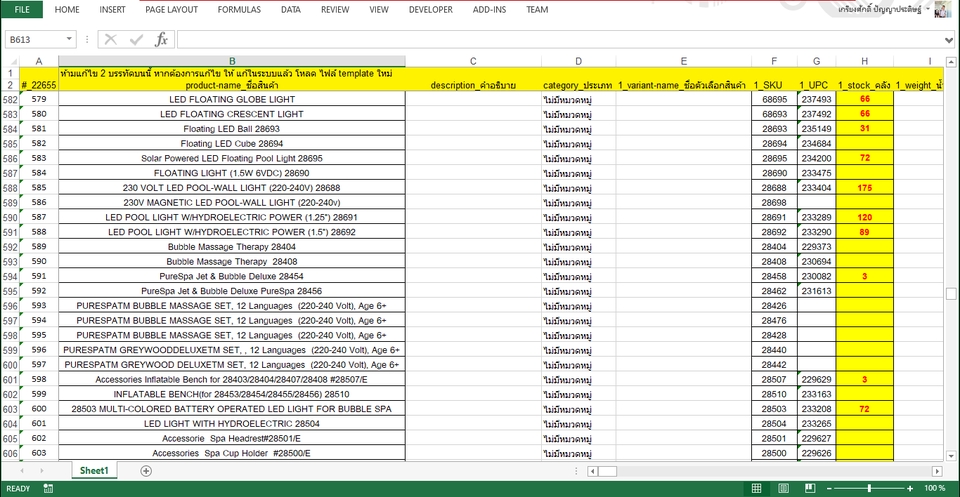Click the next sheet navigation arrow
Screen dimensions: 960x497
pyautogui.click(x=41, y=471)
